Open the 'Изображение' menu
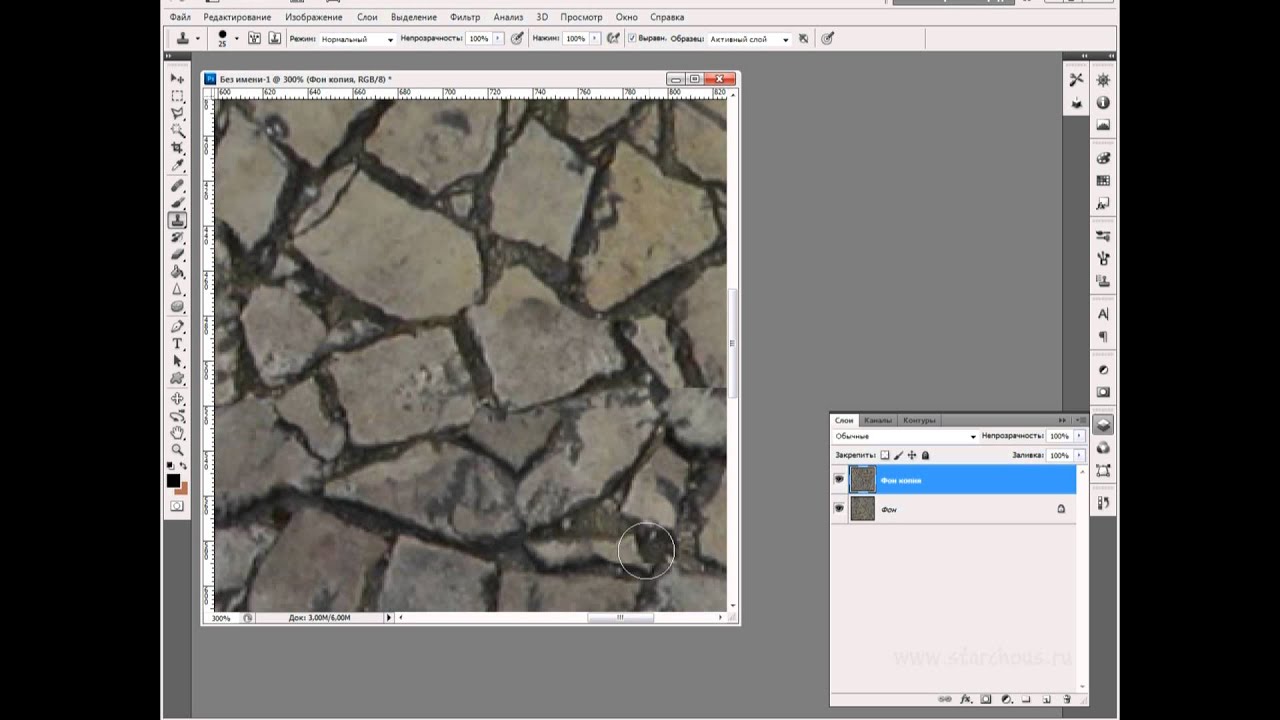The height and width of the screenshot is (720, 1280). tap(313, 17)
